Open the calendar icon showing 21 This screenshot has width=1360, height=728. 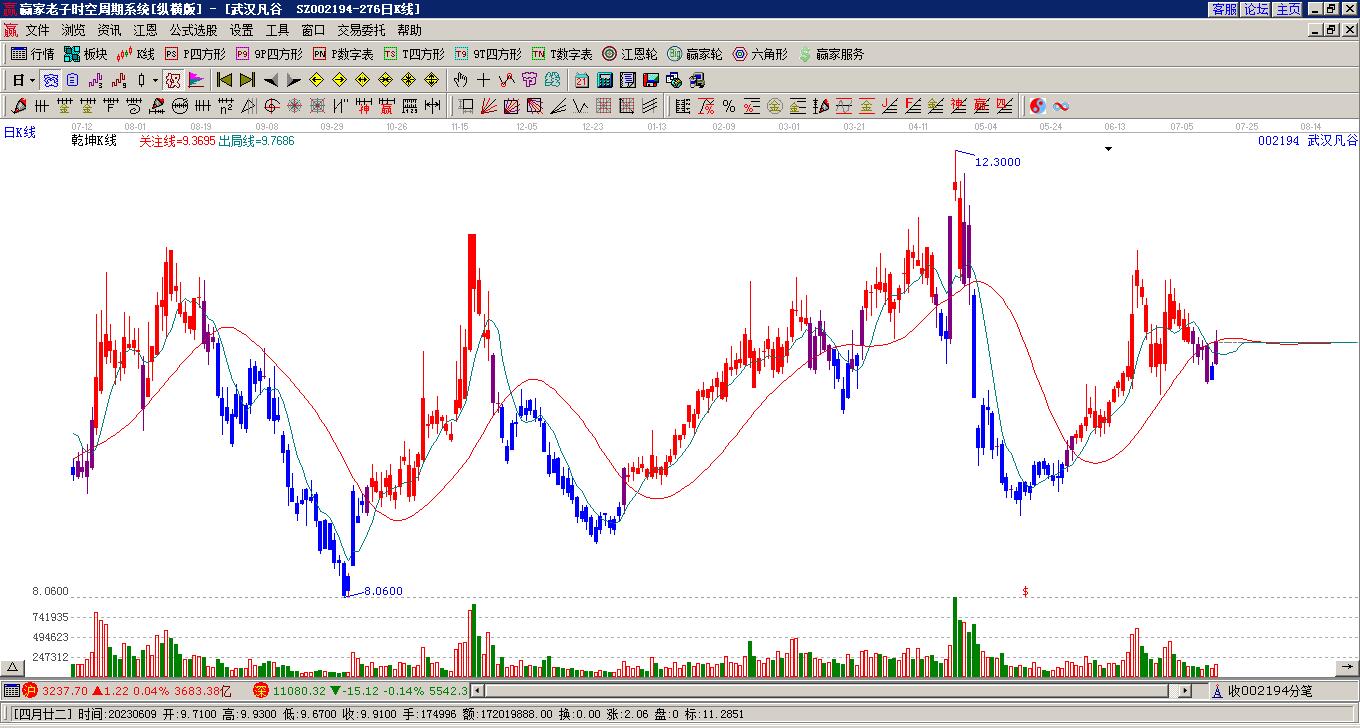[582, 80]
